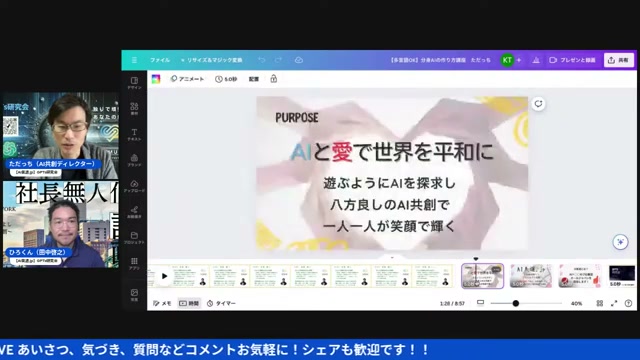Open the background photo sidebar icon

pos(134,295)
